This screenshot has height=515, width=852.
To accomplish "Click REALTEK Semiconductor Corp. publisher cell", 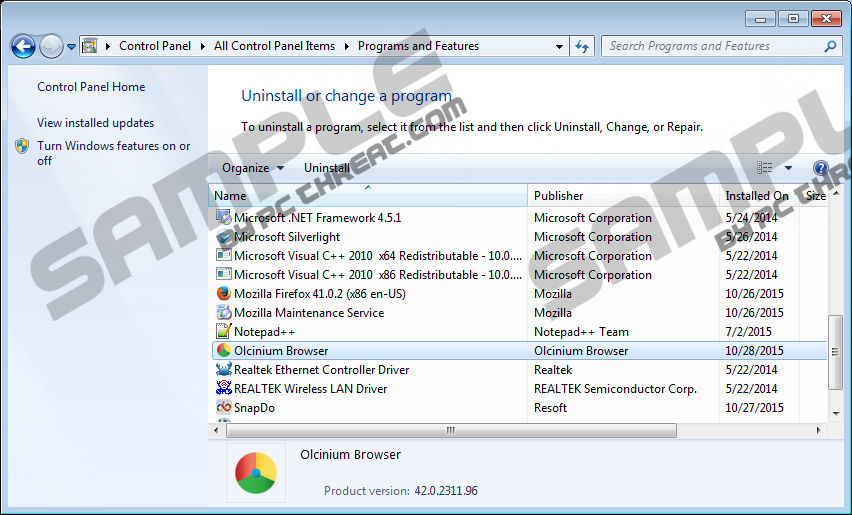I will pyautogui.click(x=615, y=389).
